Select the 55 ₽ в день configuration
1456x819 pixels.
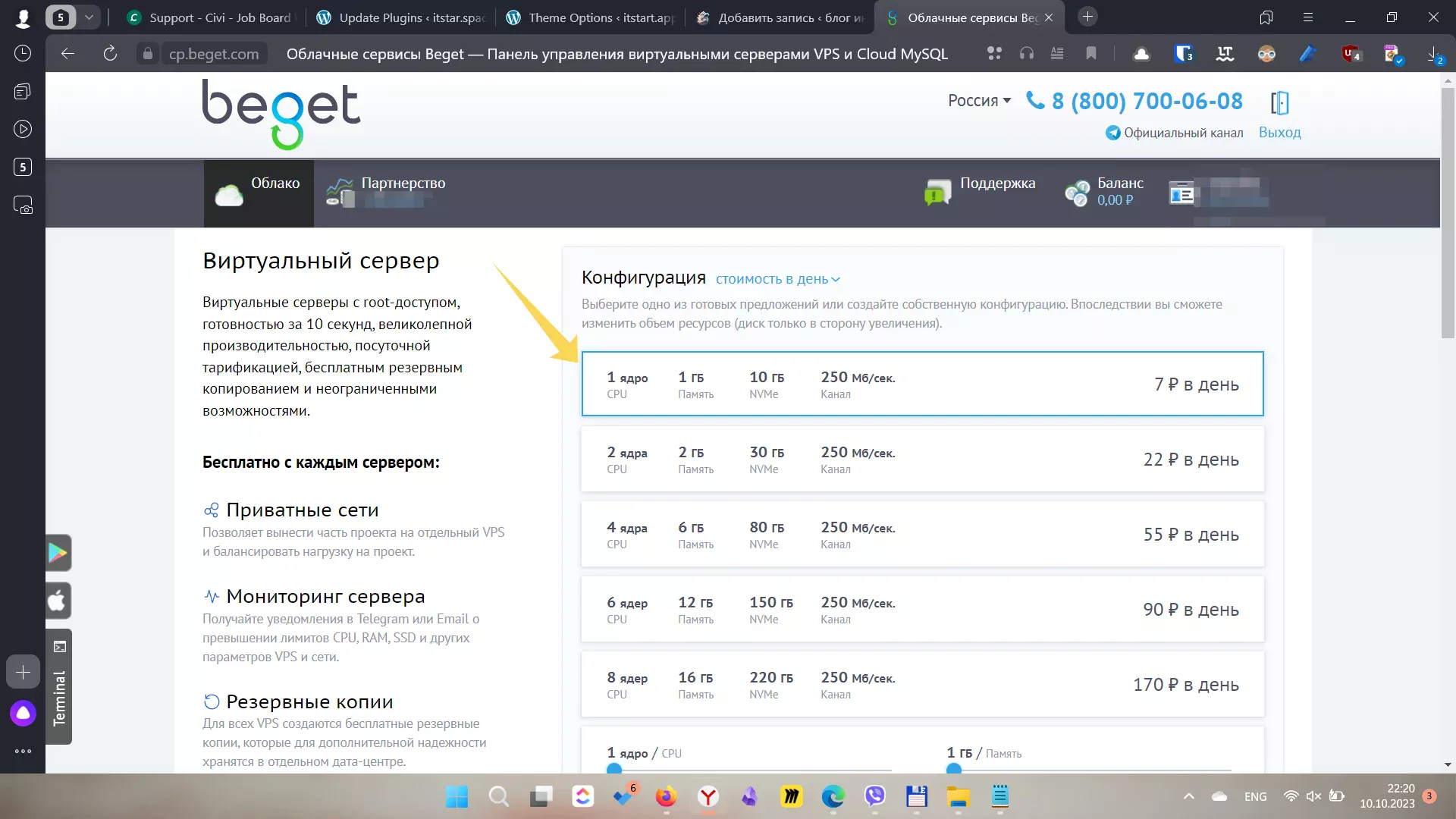pos(922,534)
